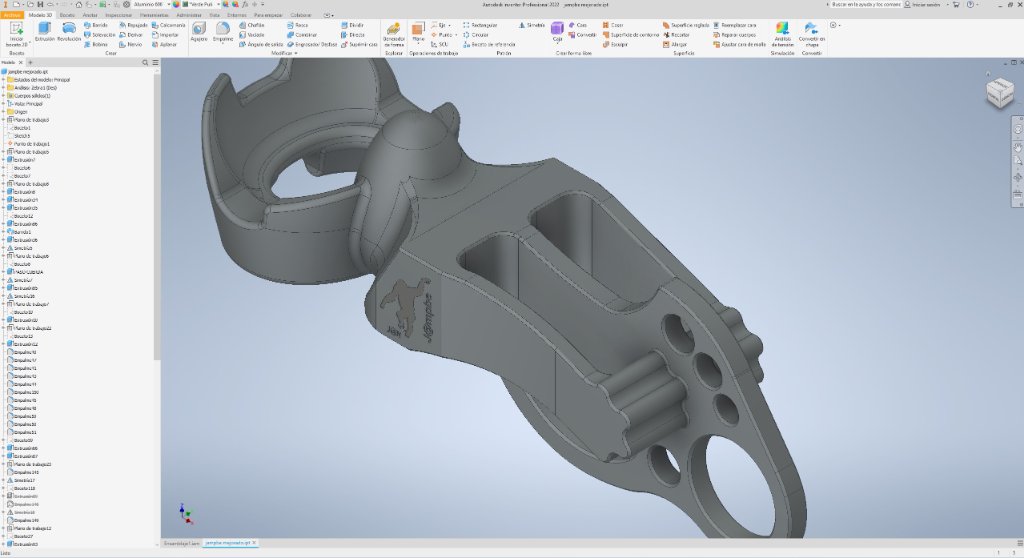Select the Combinar tool
The image size is (1024, 558).
[x=302, y=35]
